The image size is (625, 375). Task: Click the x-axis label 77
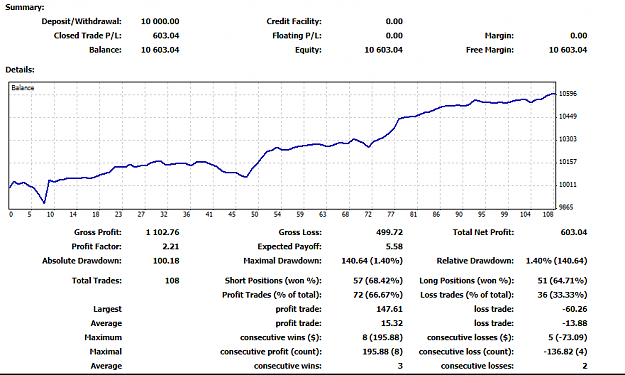(x=391, y=214)
